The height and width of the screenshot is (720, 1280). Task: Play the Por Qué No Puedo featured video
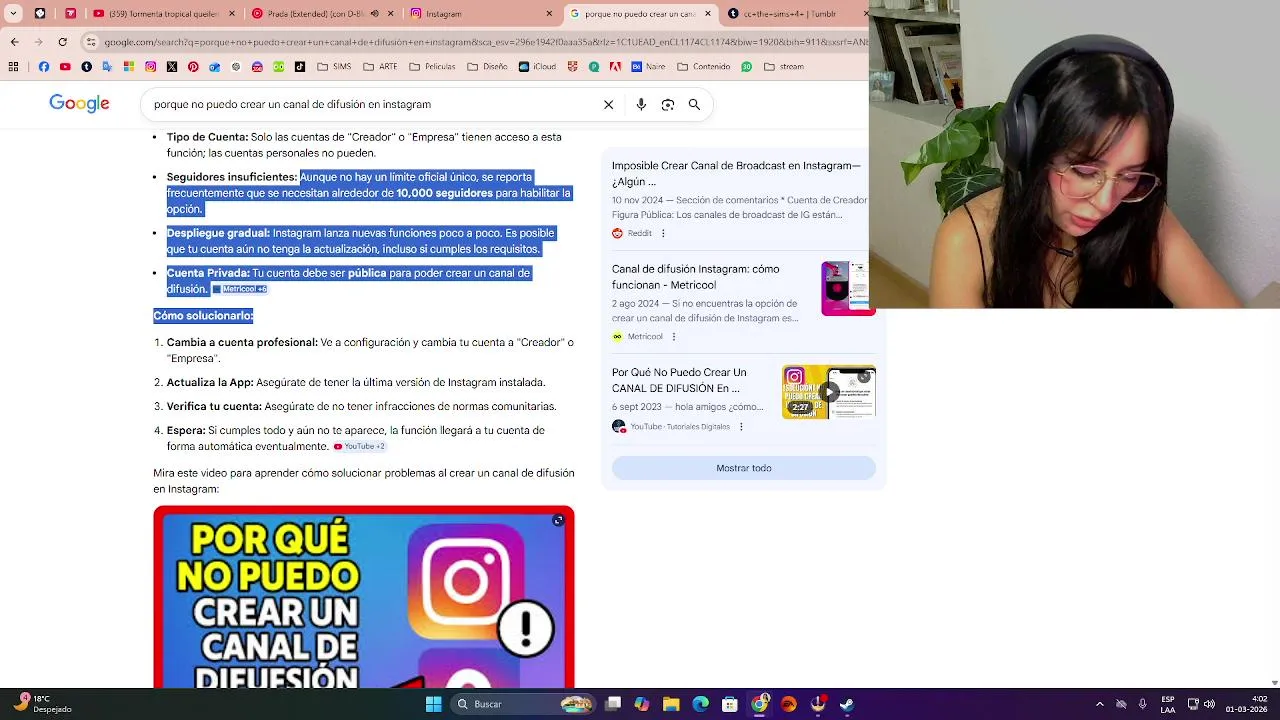364,598
